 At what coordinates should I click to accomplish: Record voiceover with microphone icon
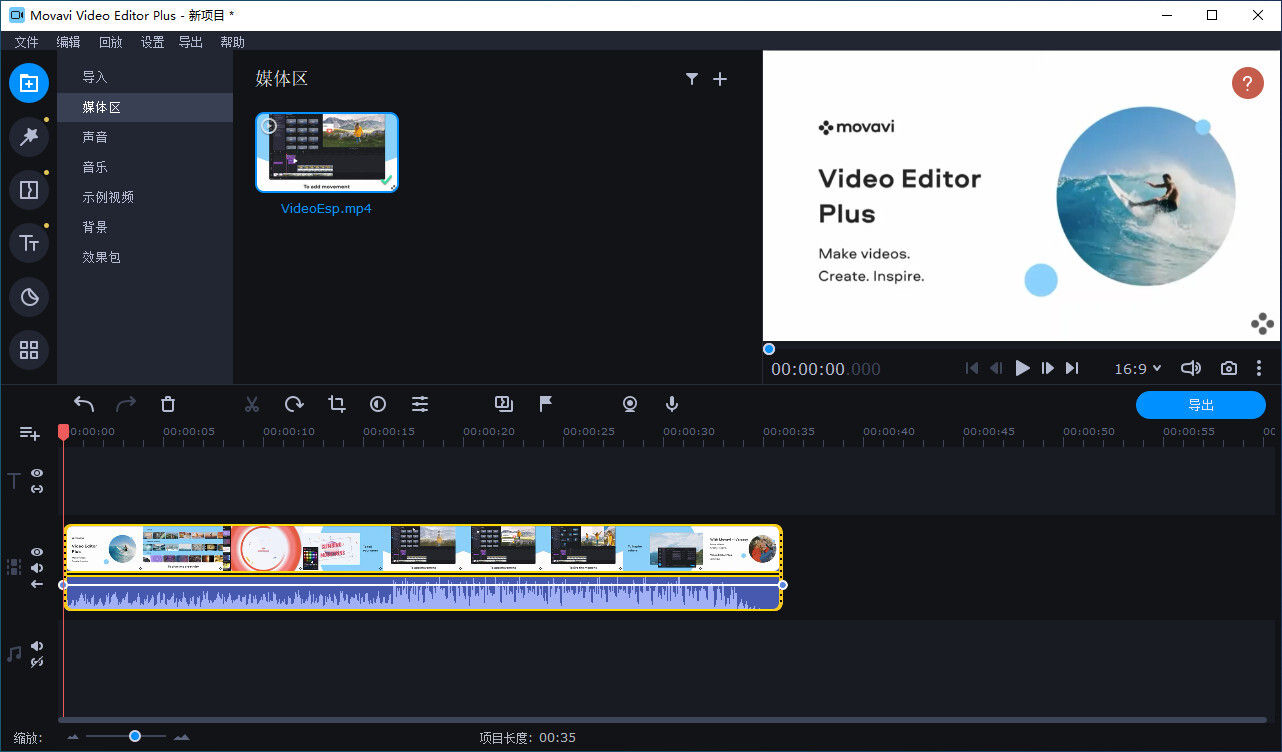click(x=672, y=404)
